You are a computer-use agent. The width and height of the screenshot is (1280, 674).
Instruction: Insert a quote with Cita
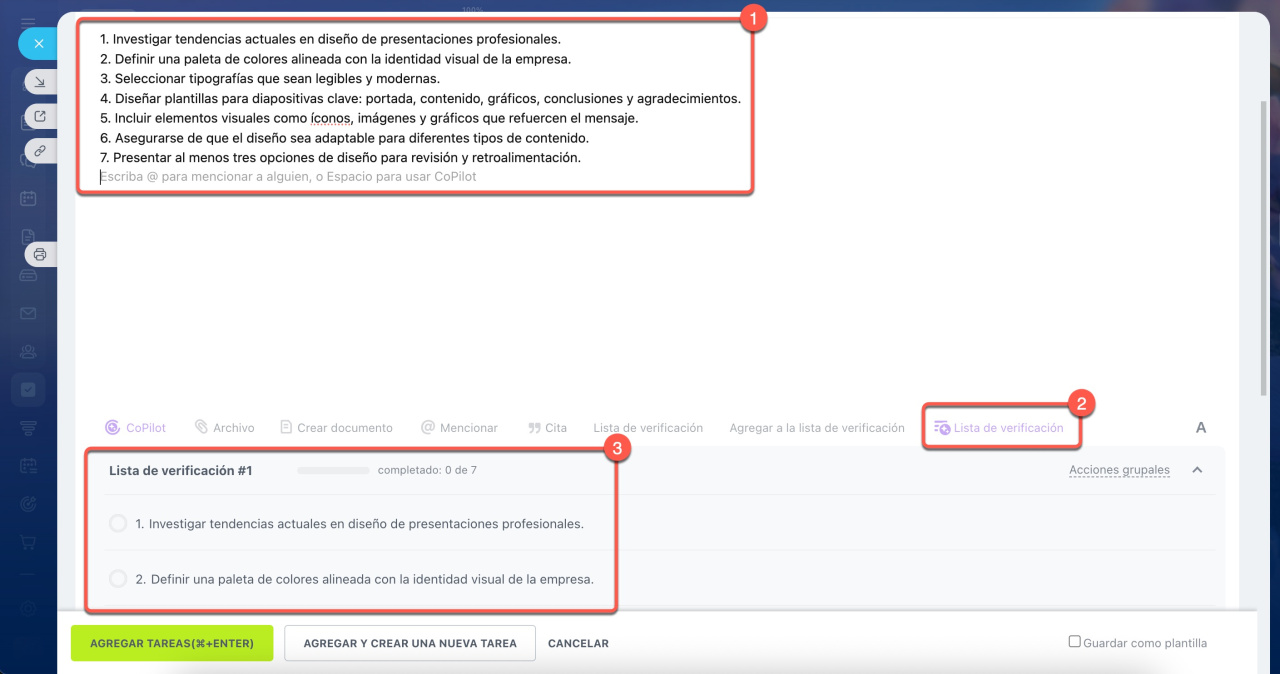[547, 428]
